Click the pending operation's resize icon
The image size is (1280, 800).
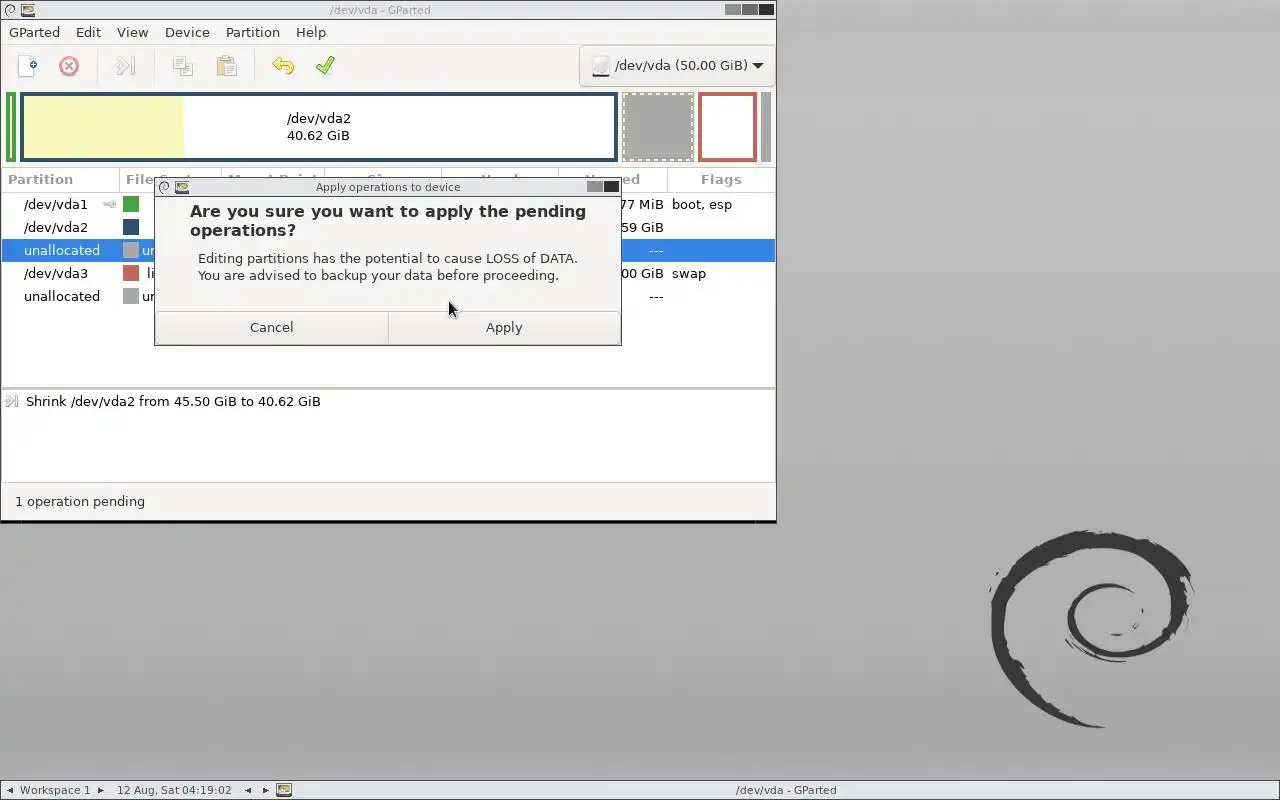tap(11, 401)
